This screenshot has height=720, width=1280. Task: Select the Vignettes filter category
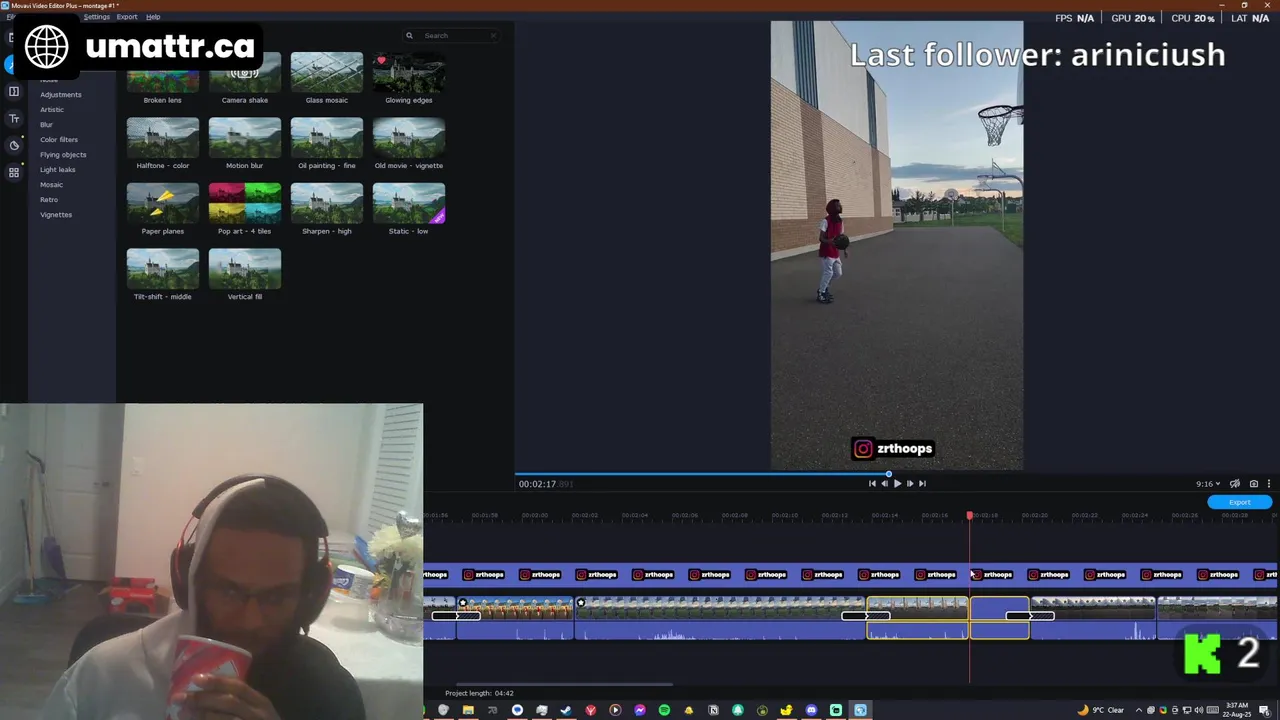click(56, 215)
